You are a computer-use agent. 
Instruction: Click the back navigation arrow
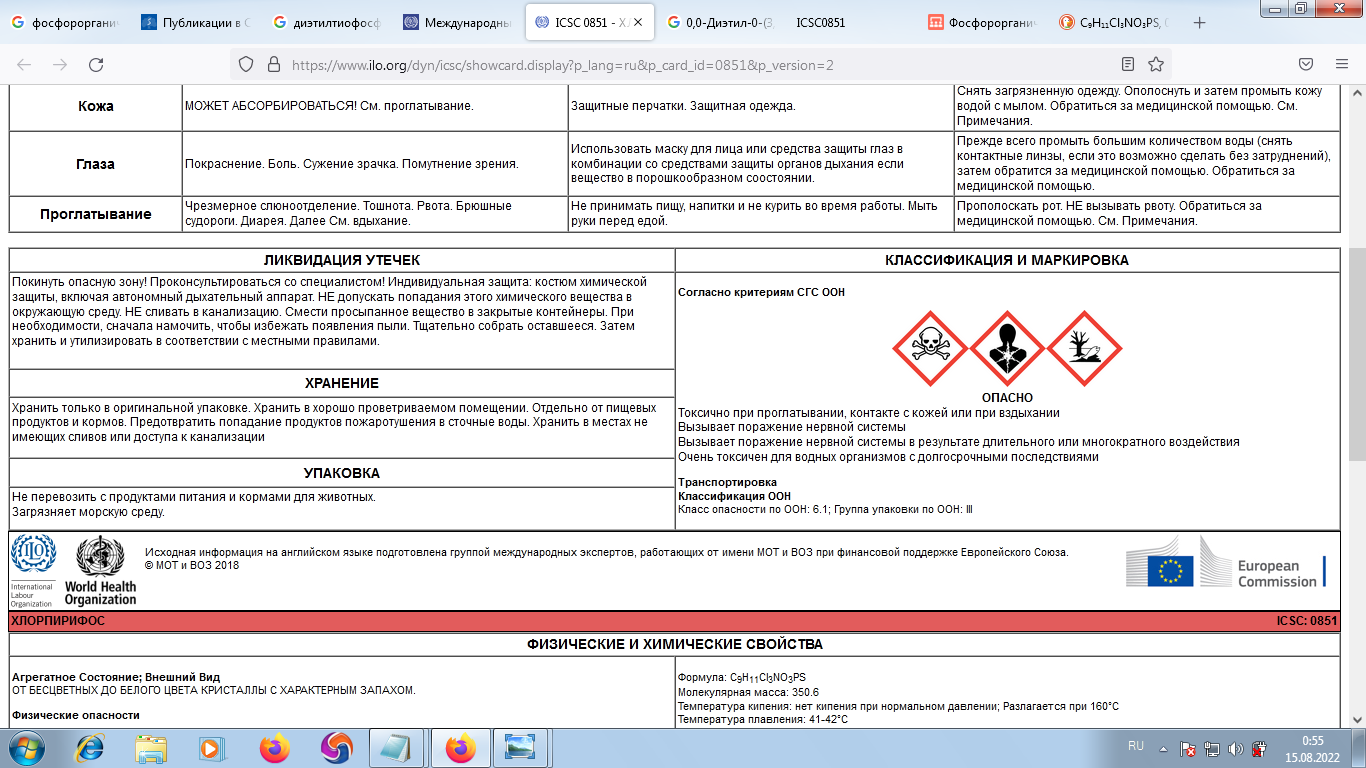(24, 65)
